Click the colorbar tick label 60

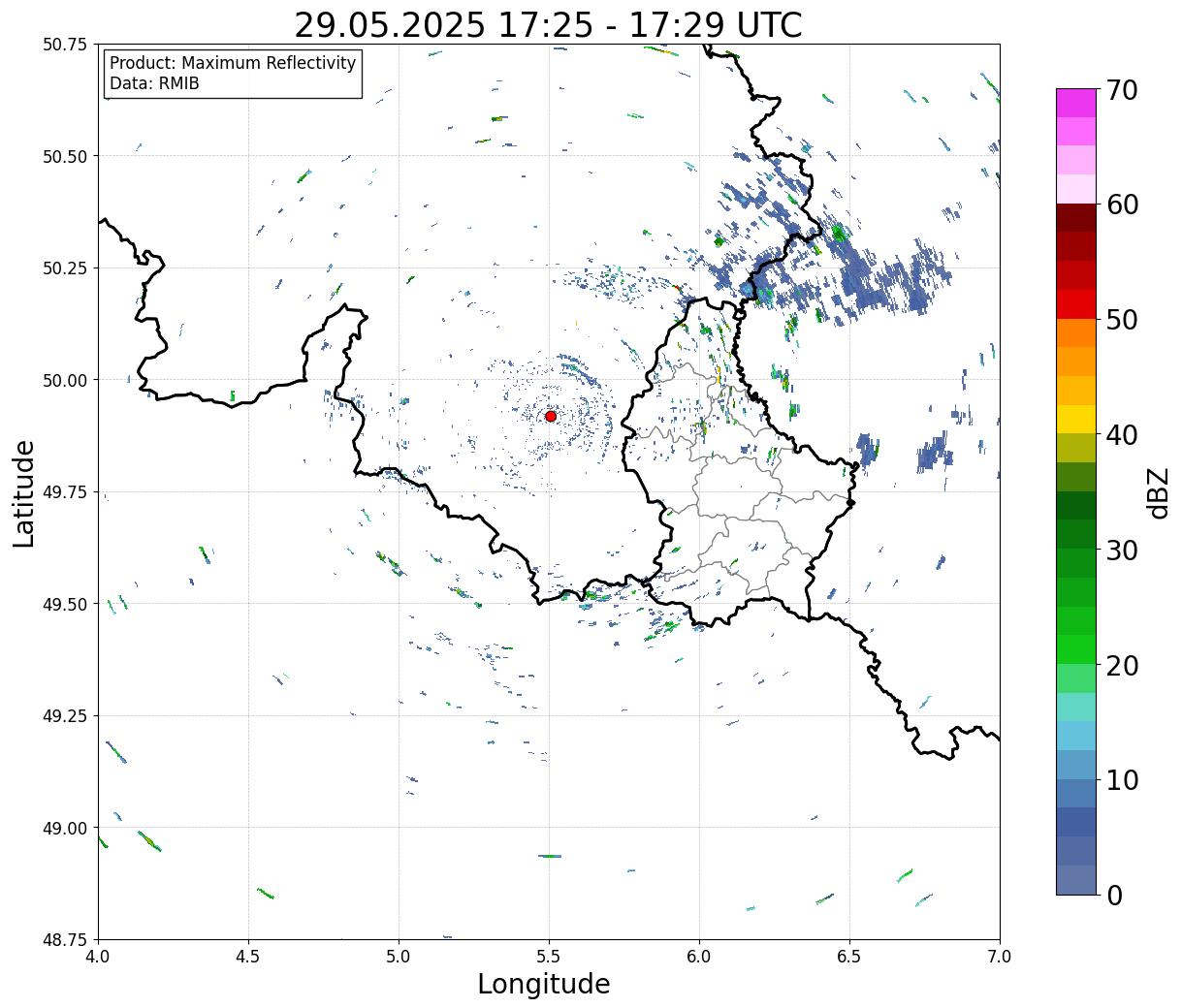click(x=1121, y=205)
